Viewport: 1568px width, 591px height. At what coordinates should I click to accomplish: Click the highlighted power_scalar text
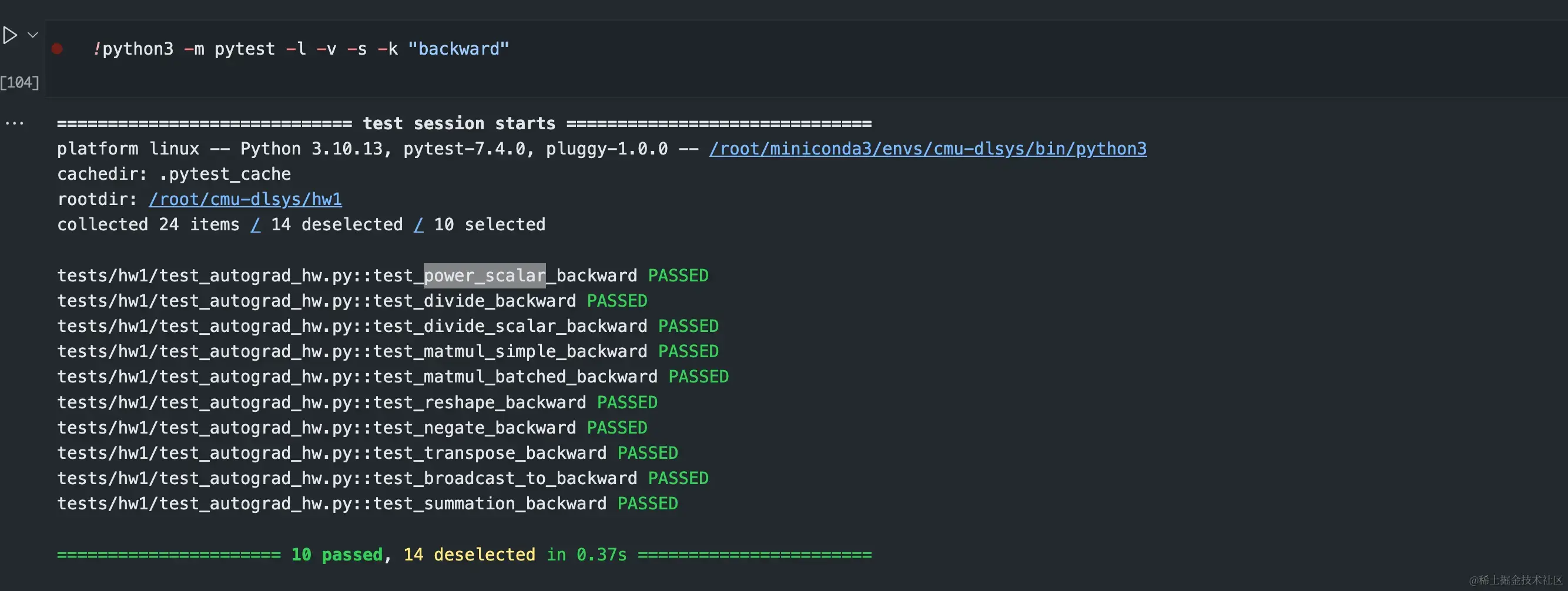(484, 276)
